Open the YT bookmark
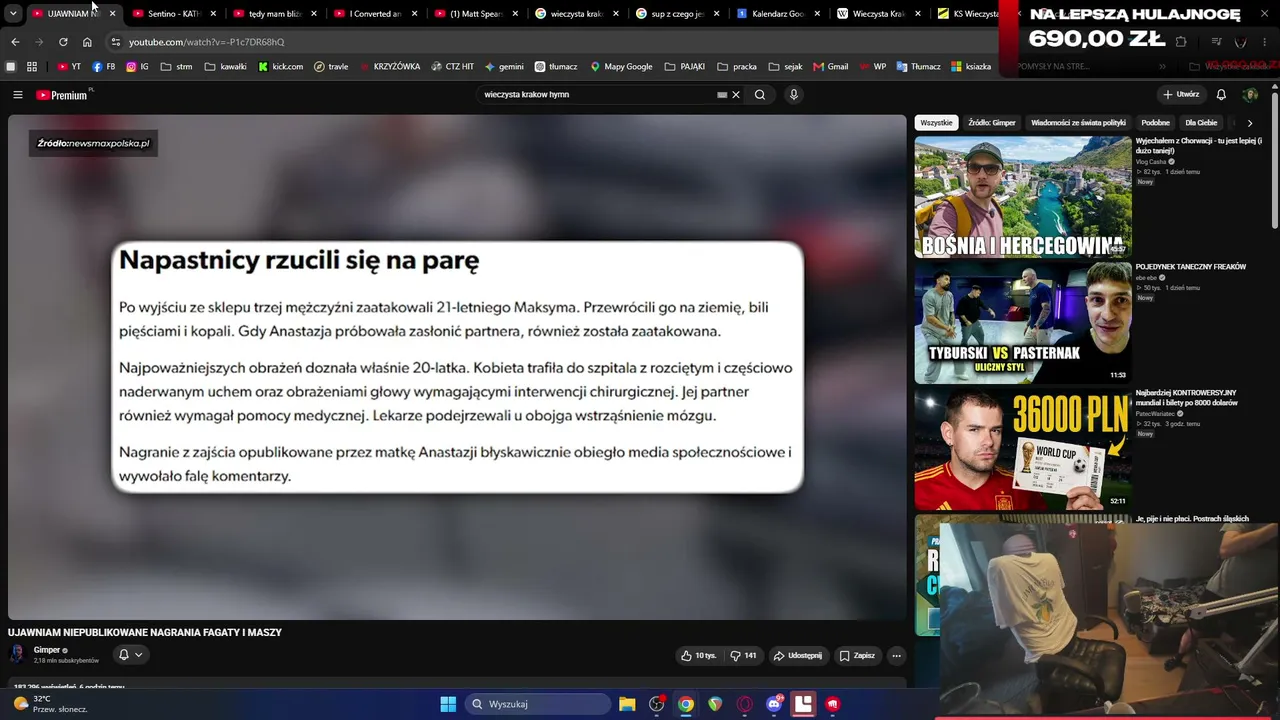1280x720 pixels. (x=69, y=67)
